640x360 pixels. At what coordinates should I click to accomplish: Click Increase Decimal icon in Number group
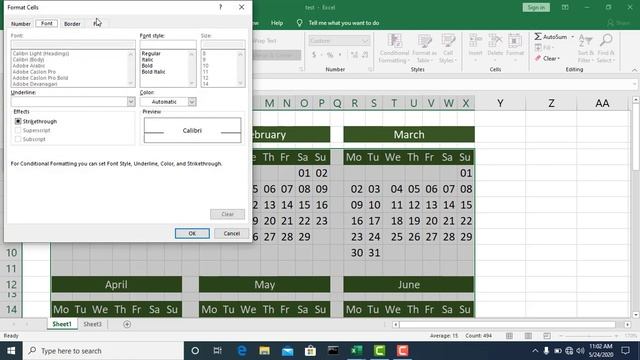(354, 55)
